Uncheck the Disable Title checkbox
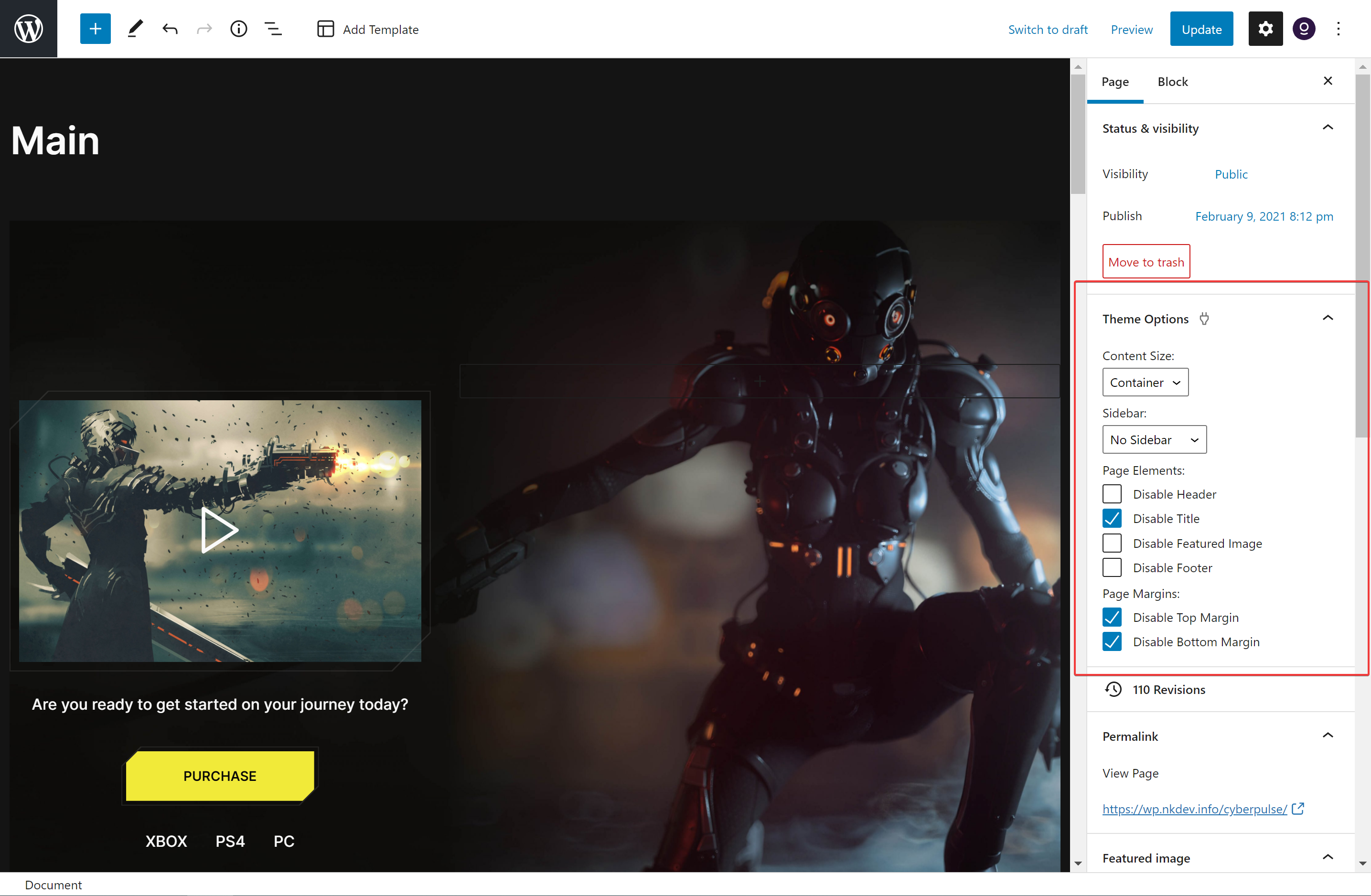 click(1112, 518)
